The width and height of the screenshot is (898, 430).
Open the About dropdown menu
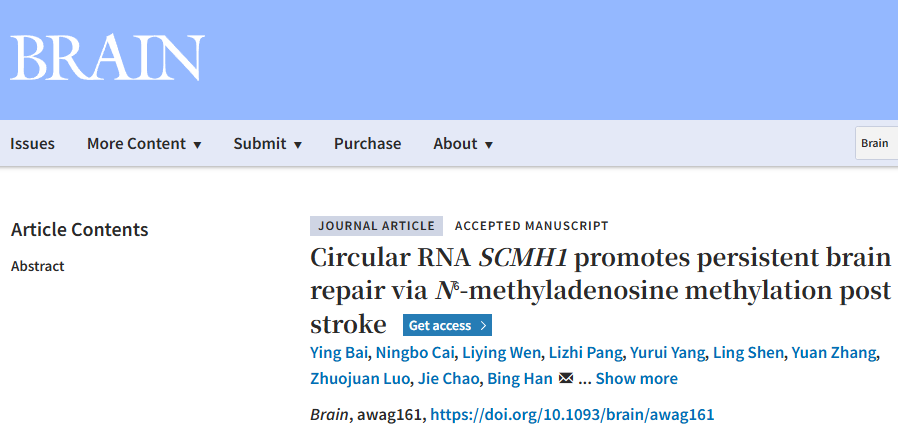click(x=463, y=143)
